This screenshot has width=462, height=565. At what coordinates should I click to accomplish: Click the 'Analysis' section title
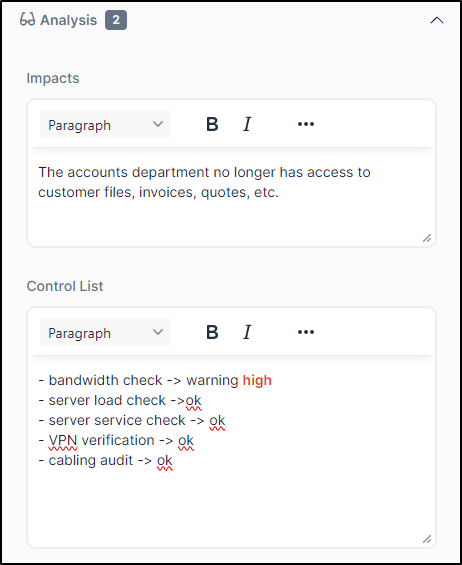pos(68,20)
